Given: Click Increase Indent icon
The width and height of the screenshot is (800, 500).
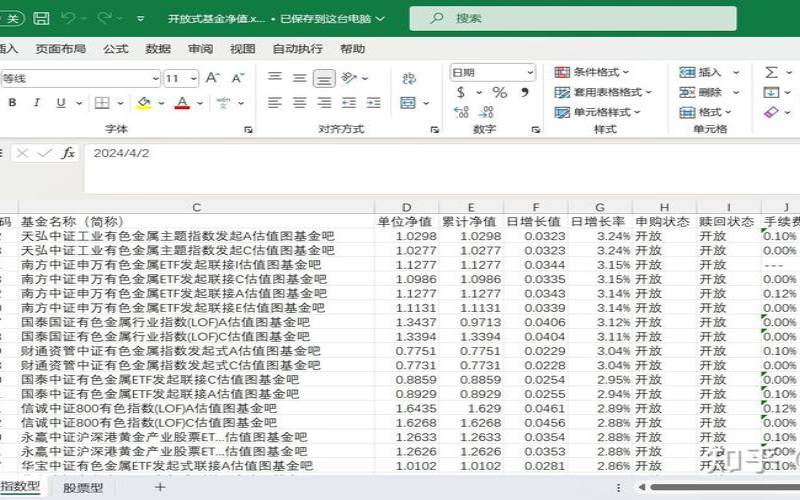Looking at the screenshot, I should click(x=373, y=103).
